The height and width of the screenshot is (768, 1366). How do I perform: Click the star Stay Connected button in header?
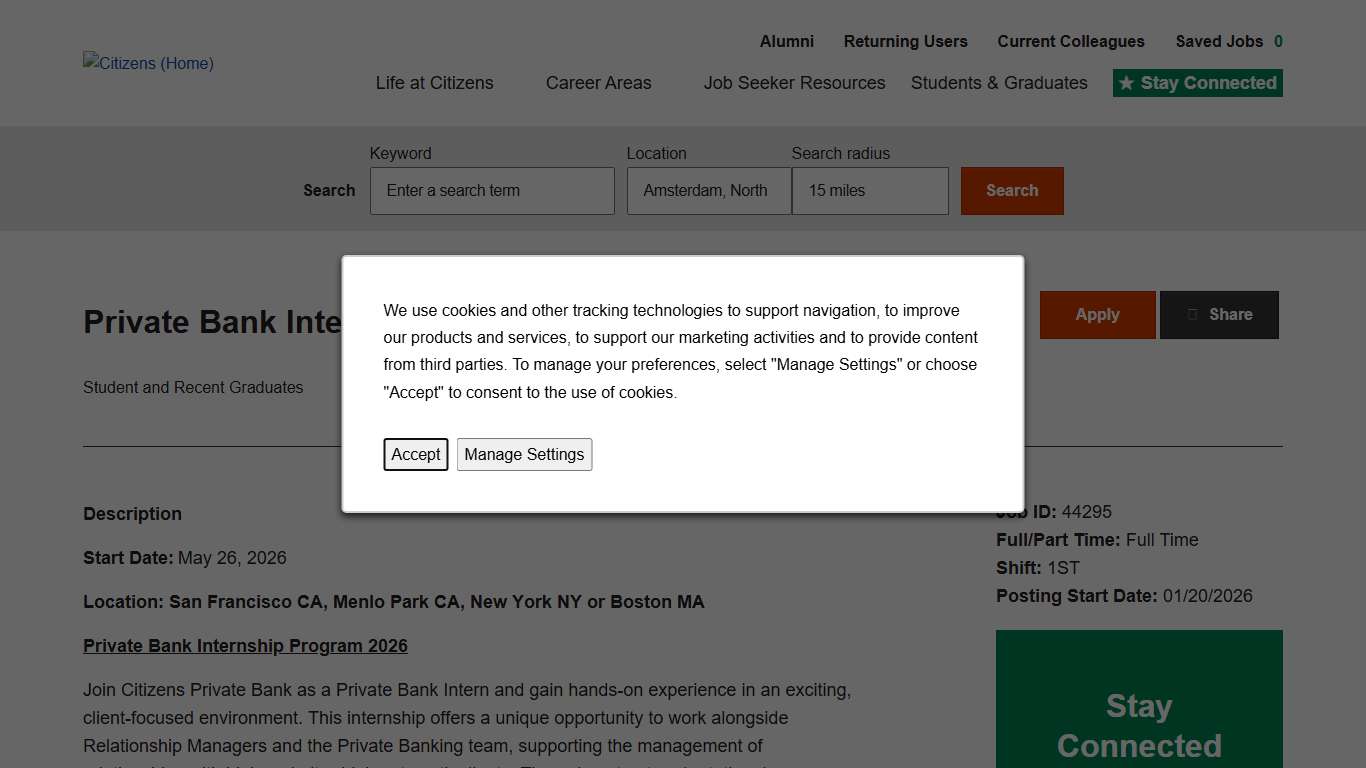1197,83
